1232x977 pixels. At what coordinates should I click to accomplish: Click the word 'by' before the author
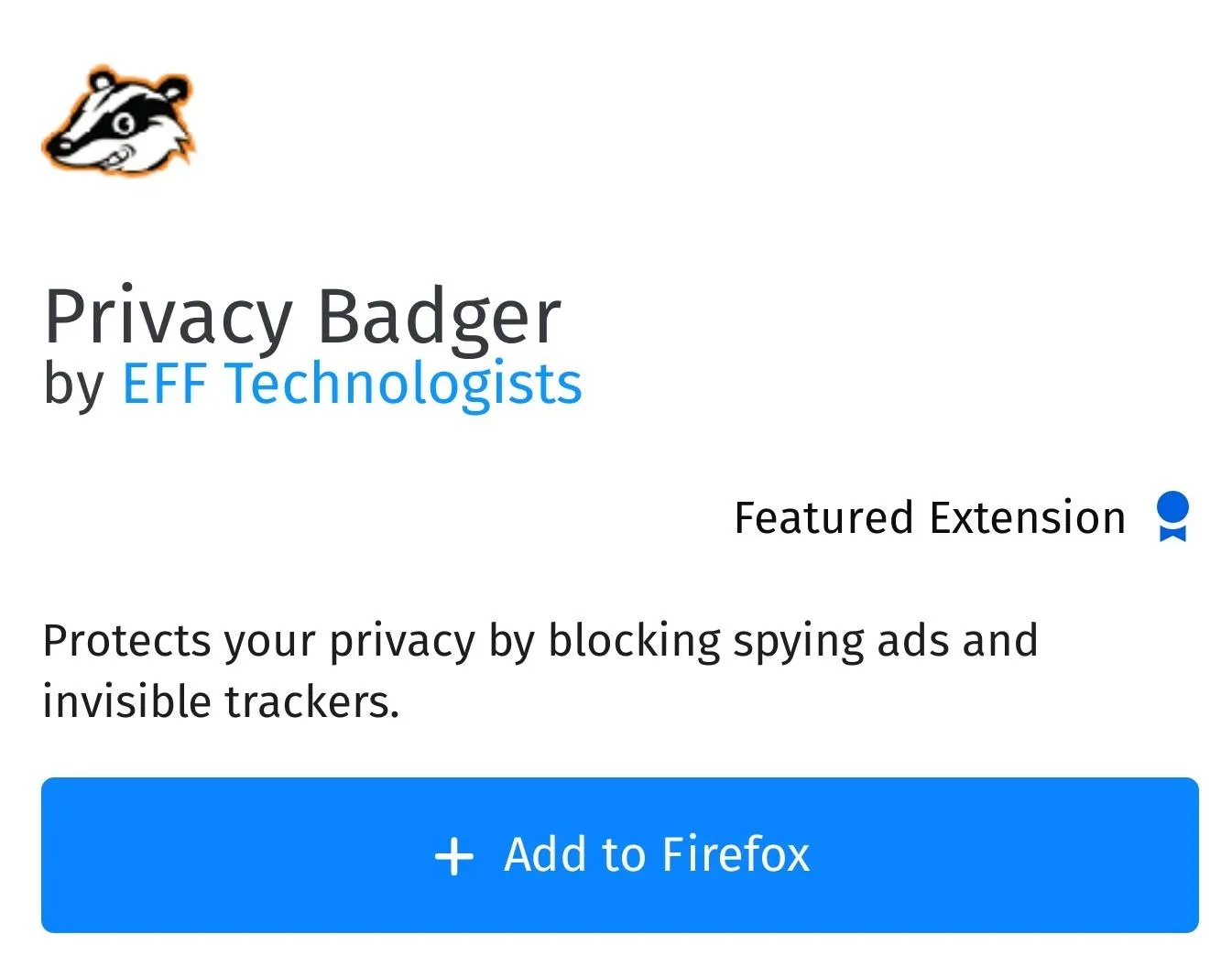pos(74,385)
